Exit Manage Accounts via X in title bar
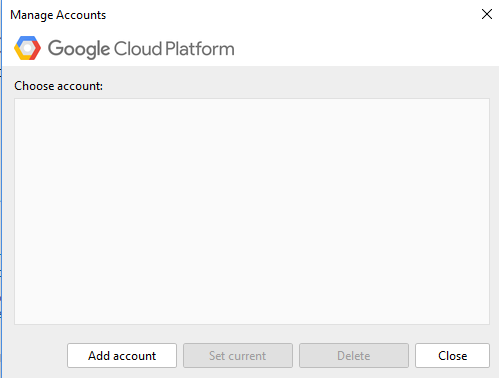 tap(487, 14)
